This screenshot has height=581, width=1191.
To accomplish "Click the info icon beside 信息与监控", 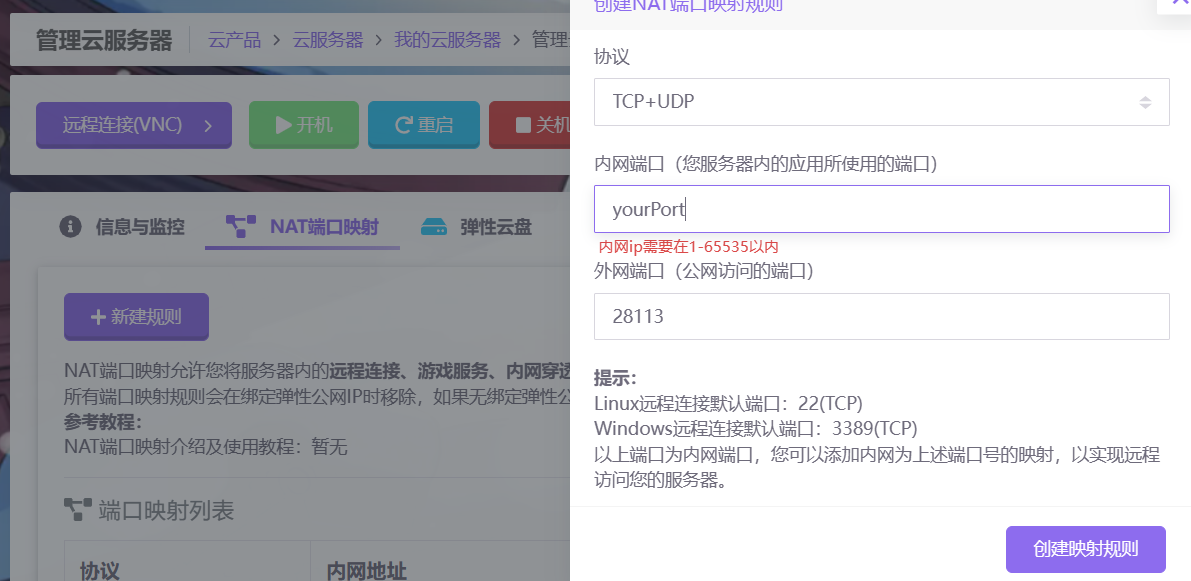I will 70,226.
